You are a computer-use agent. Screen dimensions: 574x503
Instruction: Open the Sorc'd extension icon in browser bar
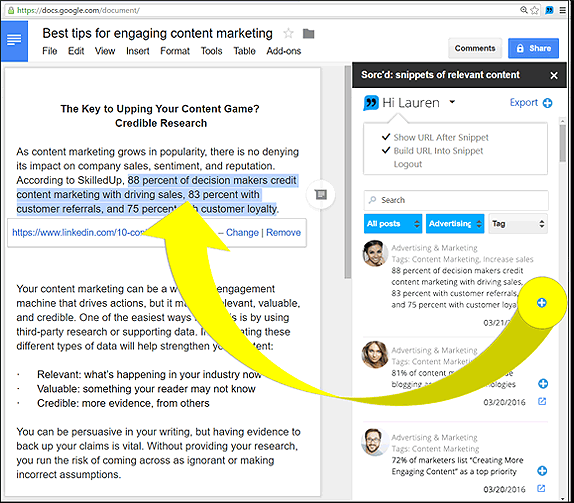click(x=549, y=10)
